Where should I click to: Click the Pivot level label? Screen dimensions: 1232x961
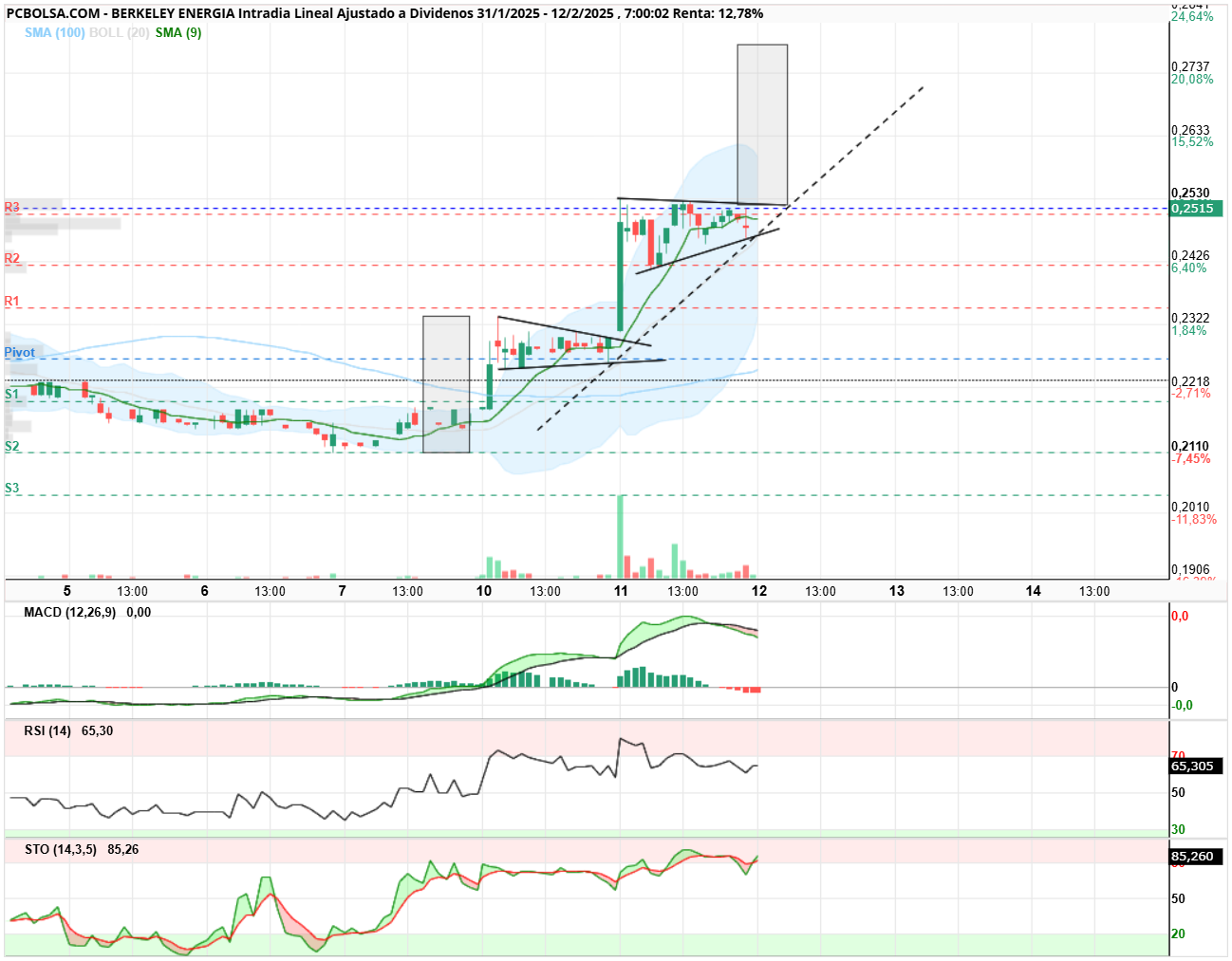pyautogui.click(x=19, y=352)
